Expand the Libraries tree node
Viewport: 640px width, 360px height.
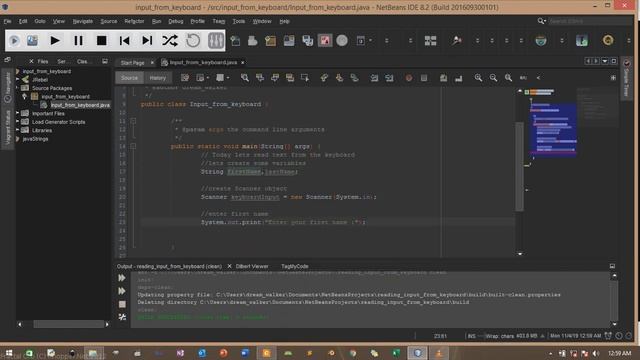click(x=18, y=130)
